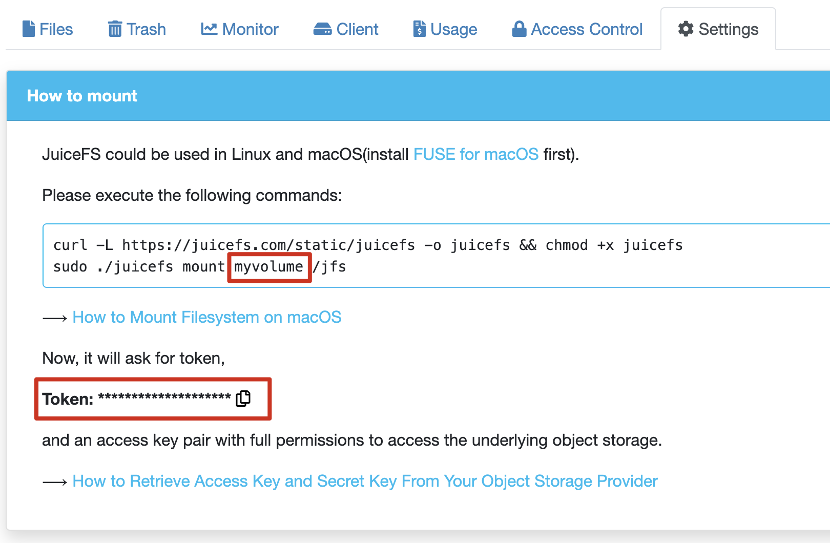830x544 pixels.
Task: Click the Files document icon
Action: (29, 29)
